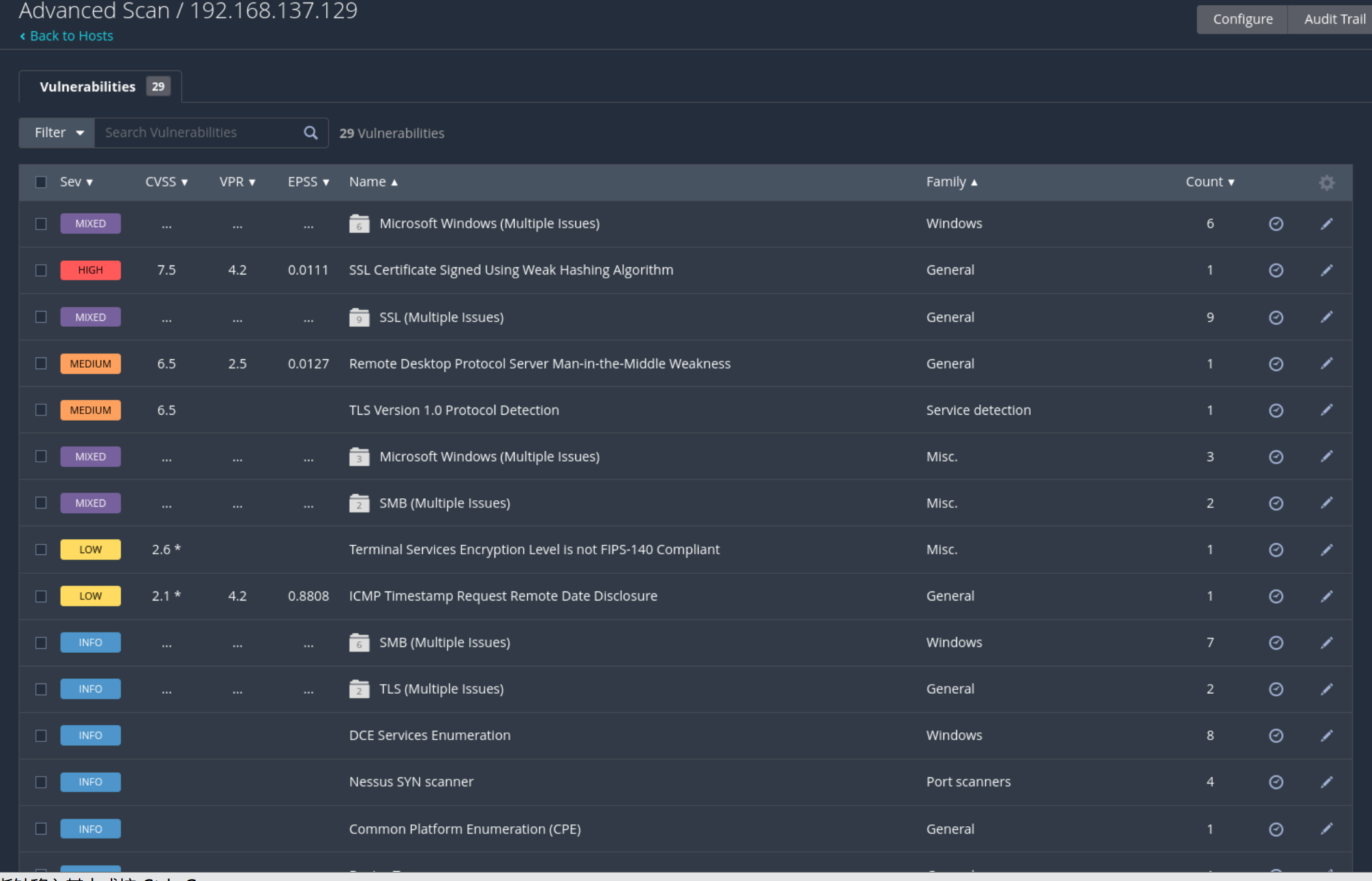
Task: Open SMB (Multiple Issues) in Misc. family
Action: 444,503
